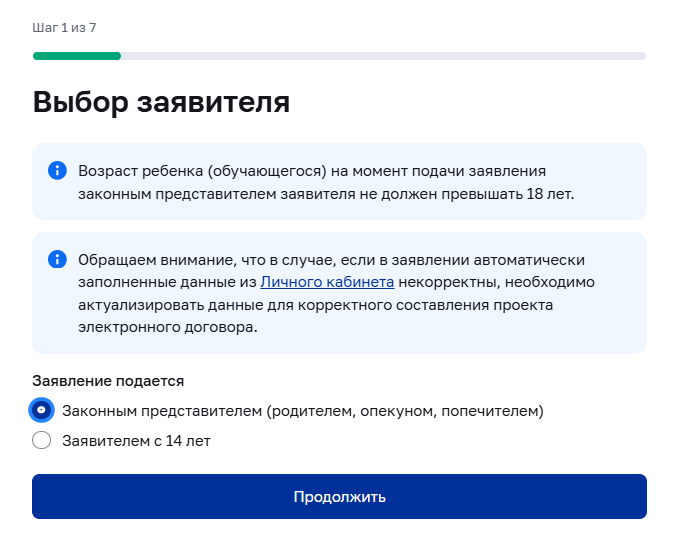This screenshot has height=548, width=675.
Task: Select the legal representative (Законным представителем) radio option
Action: pos(41,410)
